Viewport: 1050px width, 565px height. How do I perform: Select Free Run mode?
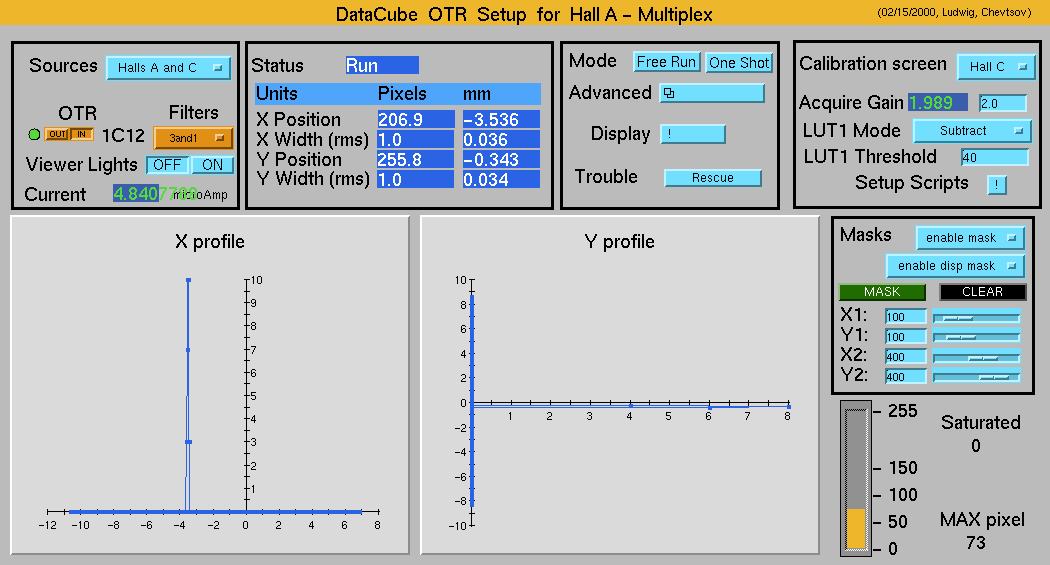tap(667, 62)
